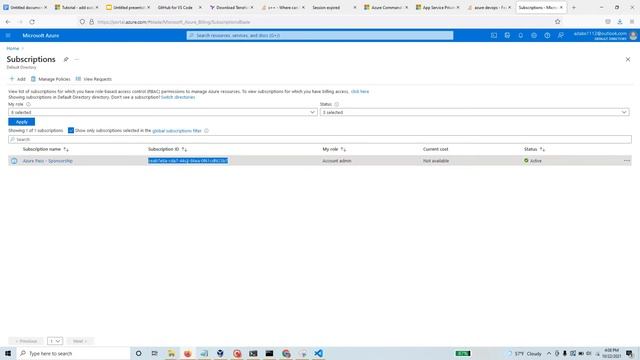Viewport: 640px width, 360px height.
Task: Click View Requests in command bar
Action: (x=94, y=79)
